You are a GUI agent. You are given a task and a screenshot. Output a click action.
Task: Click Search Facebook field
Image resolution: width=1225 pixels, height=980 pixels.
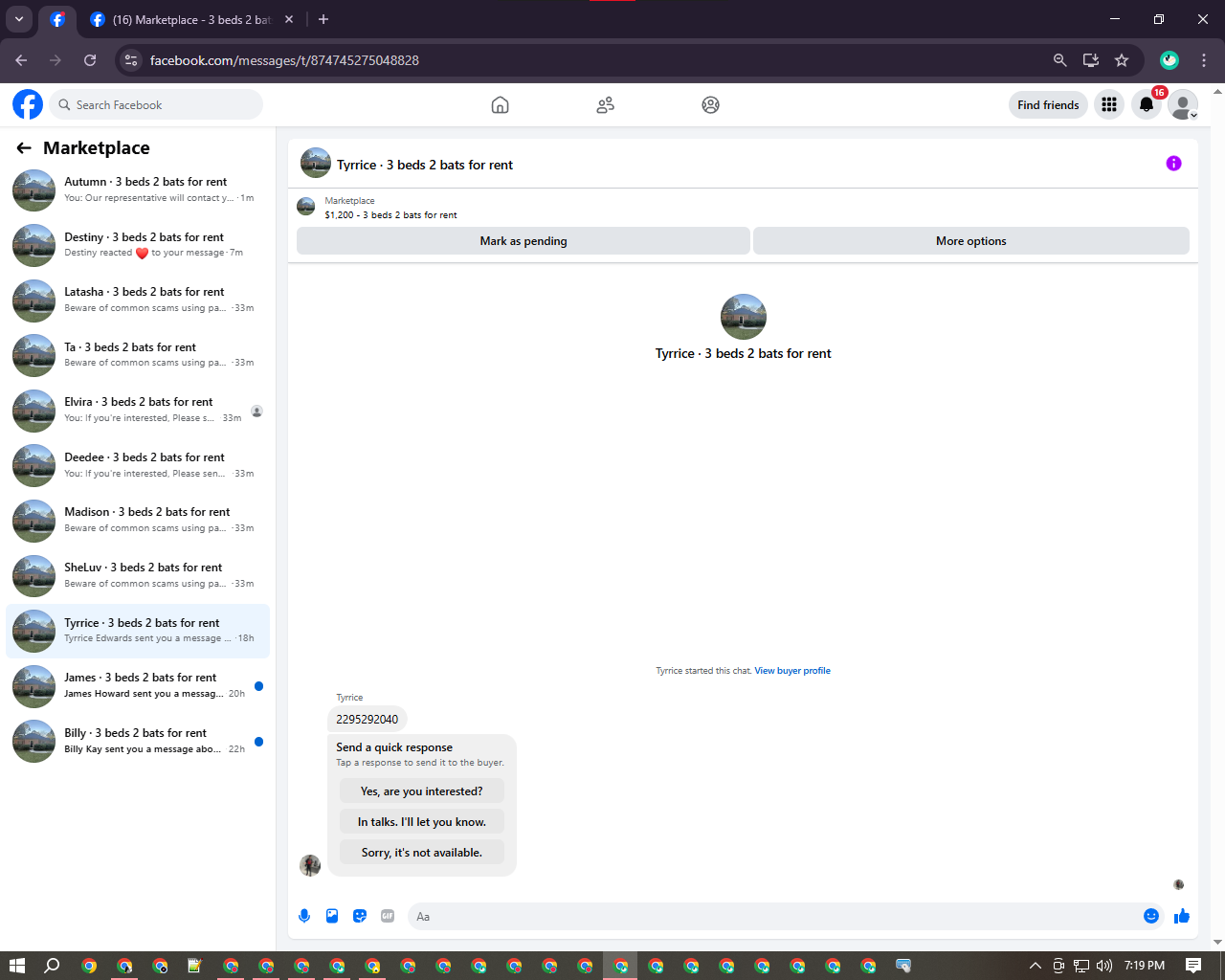(156, 104)
